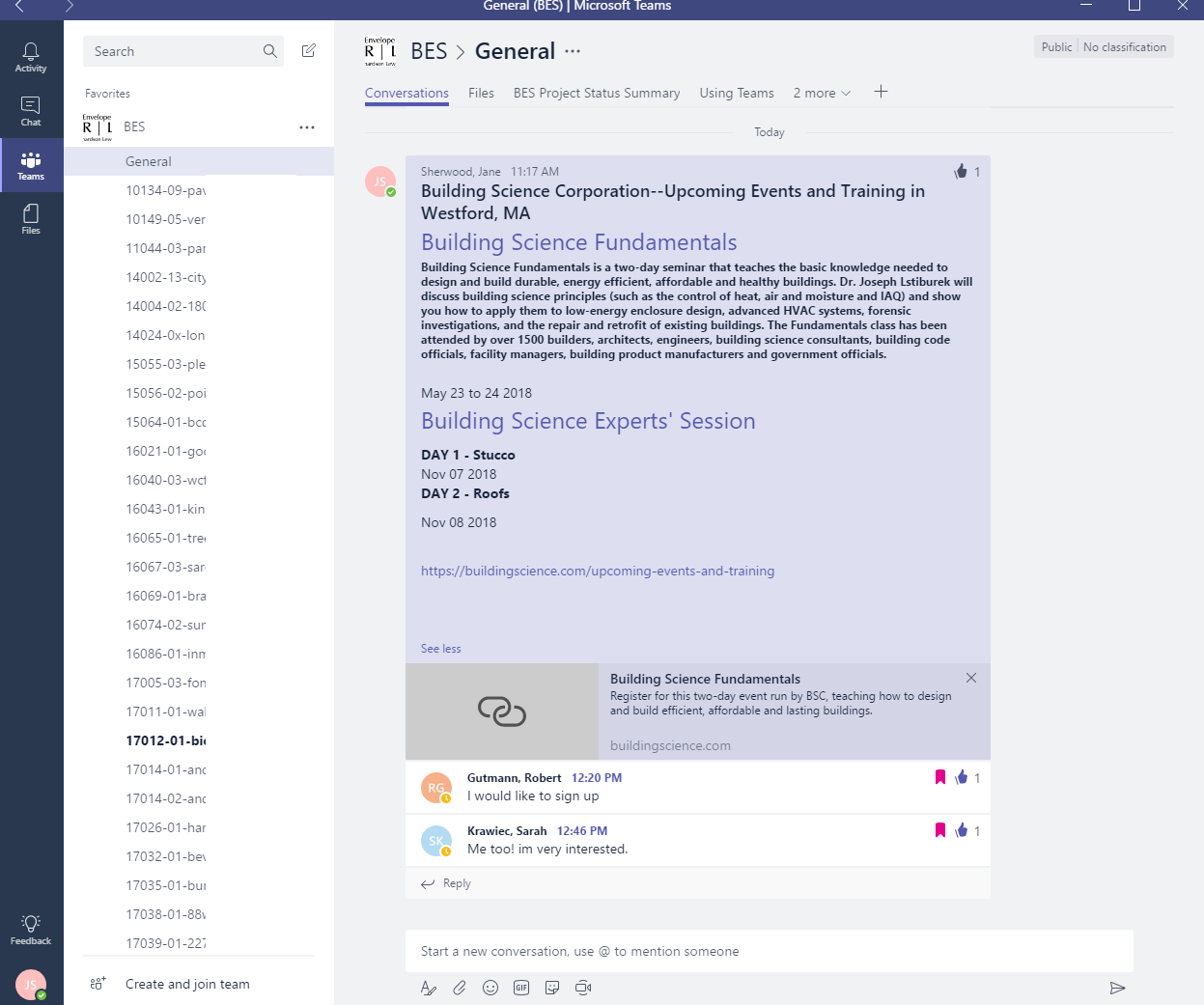Screen dimensions: 1204x1005
Task: Open channel 17035-01-bur
Action: click(165, 885)
